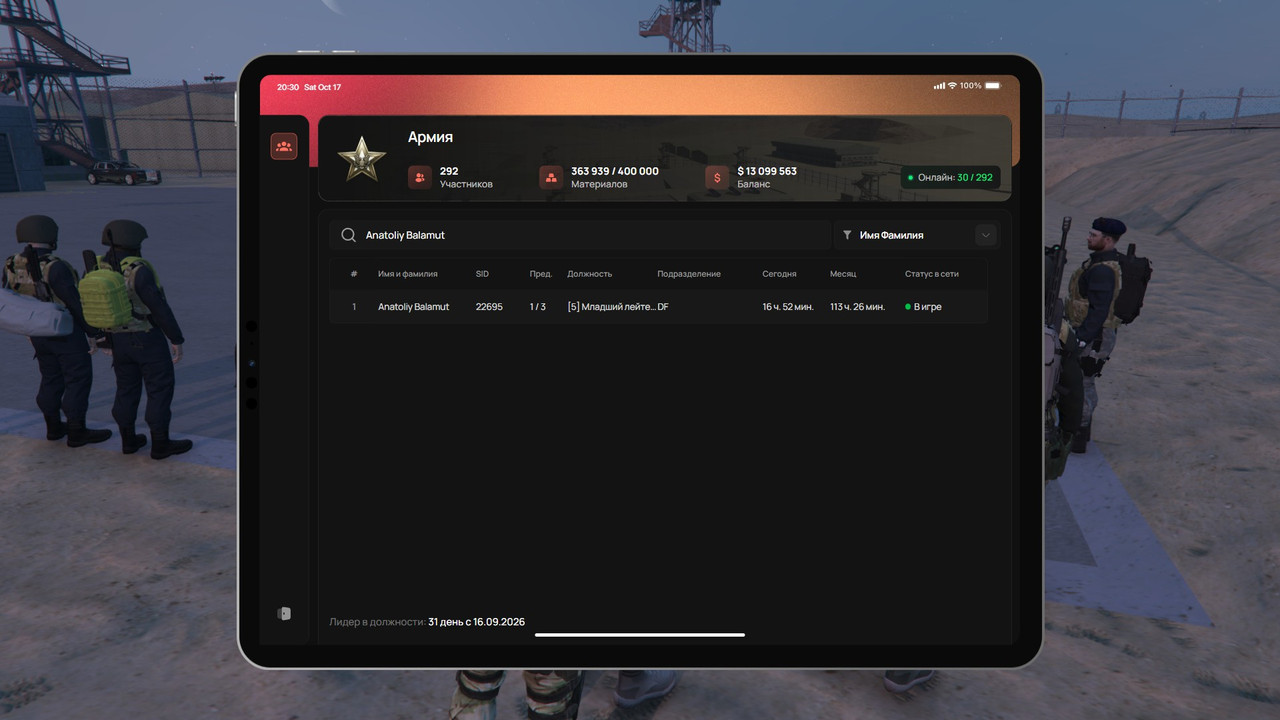Screen dimensions: 1280x720
Task: Click rank cell [5] Младший лейте…
Action: coord(611,307)
